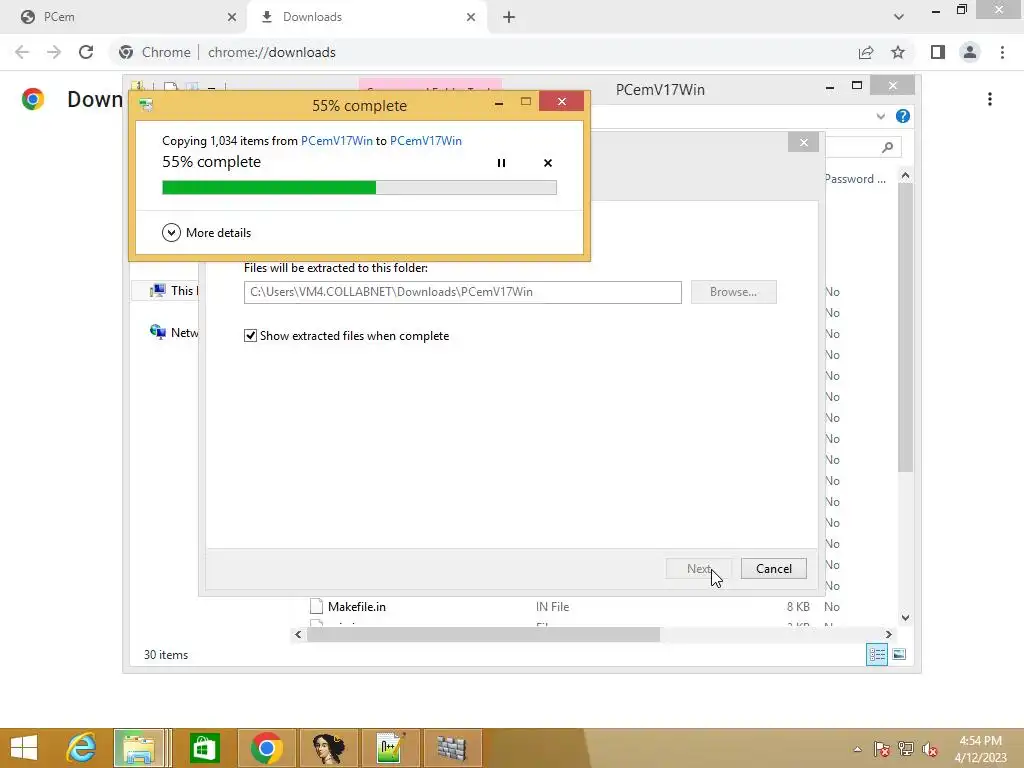
Task: Open Chrome profile avatar
Action: [970, 52]
